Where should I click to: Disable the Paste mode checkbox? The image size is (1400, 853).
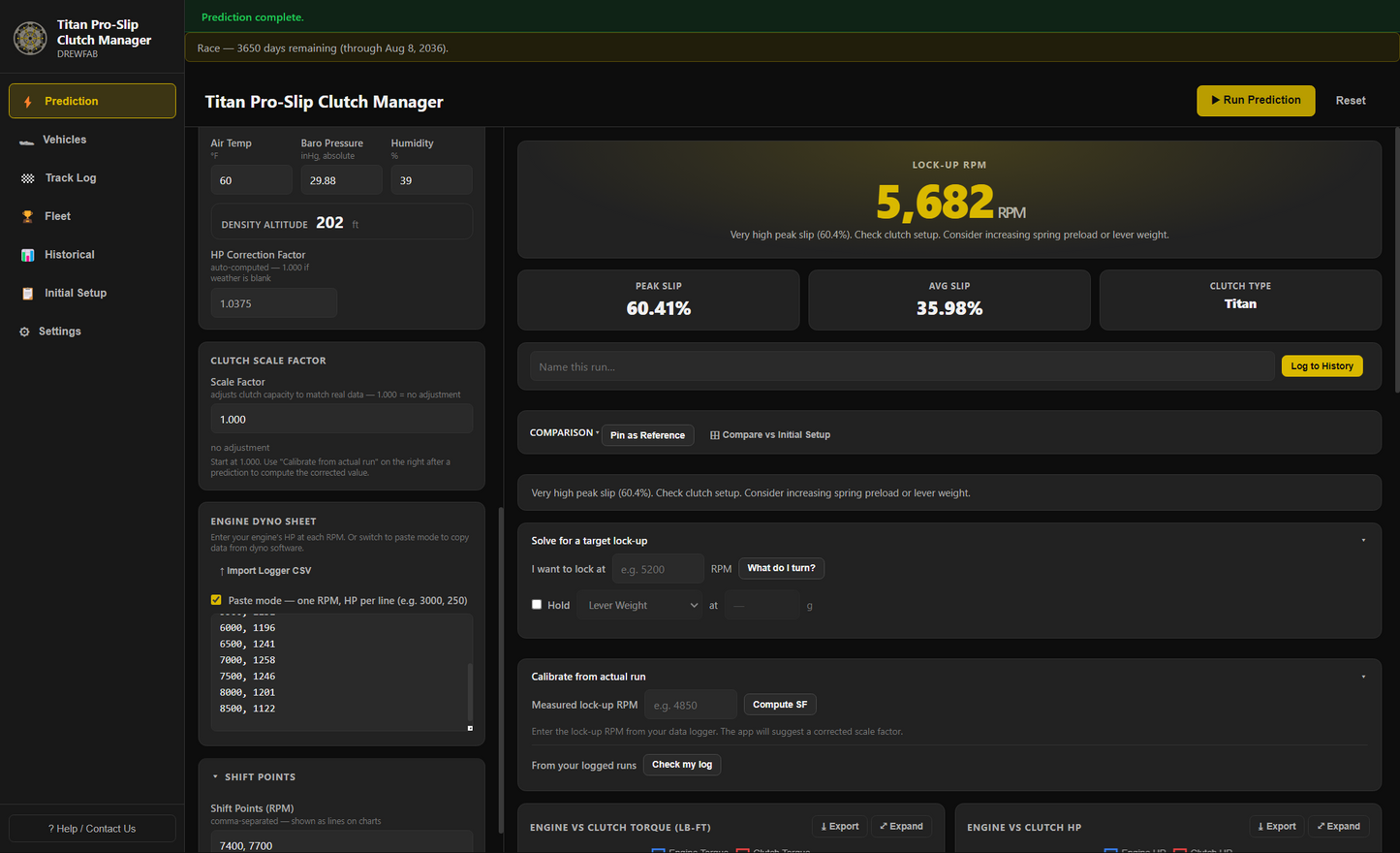click(216, 600)
